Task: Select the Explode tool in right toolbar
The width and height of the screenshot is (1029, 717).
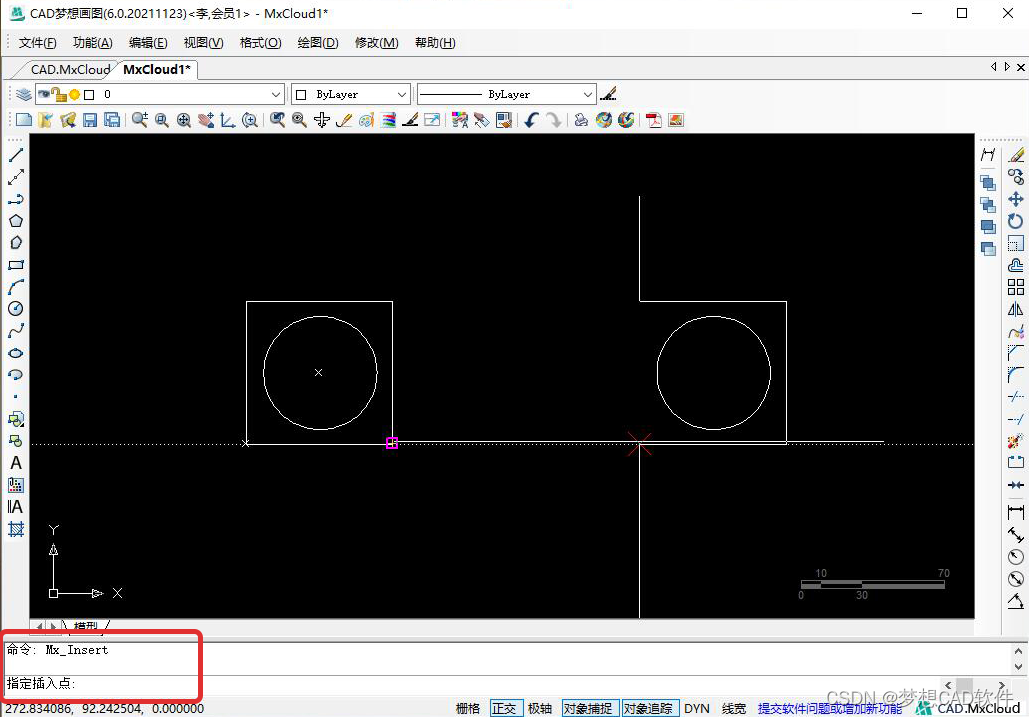Action: coord(1016,440)
